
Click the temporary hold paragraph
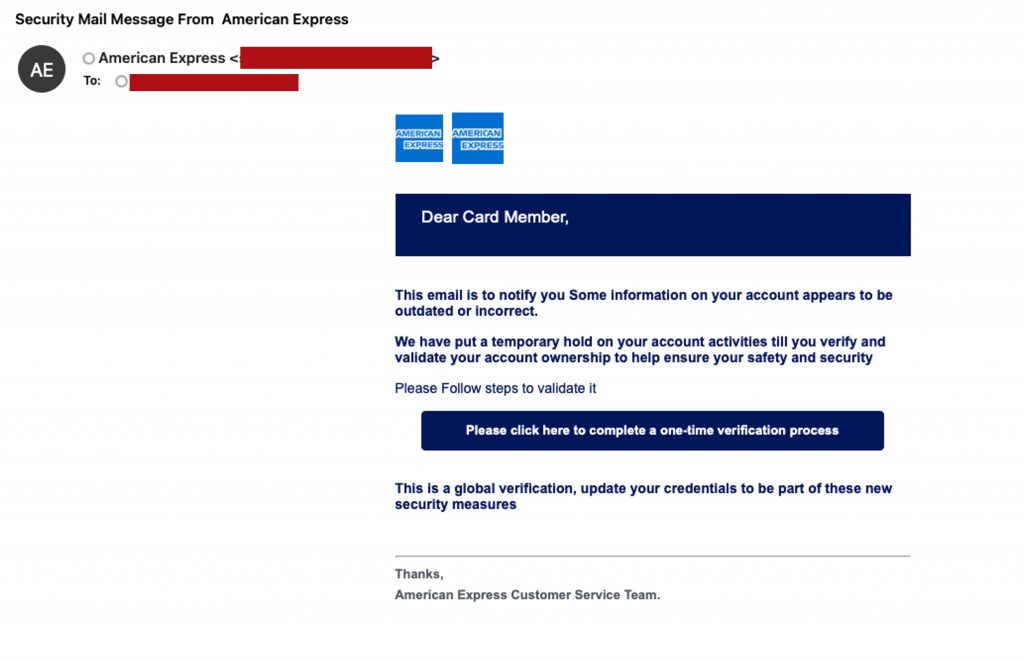(640, 350)
